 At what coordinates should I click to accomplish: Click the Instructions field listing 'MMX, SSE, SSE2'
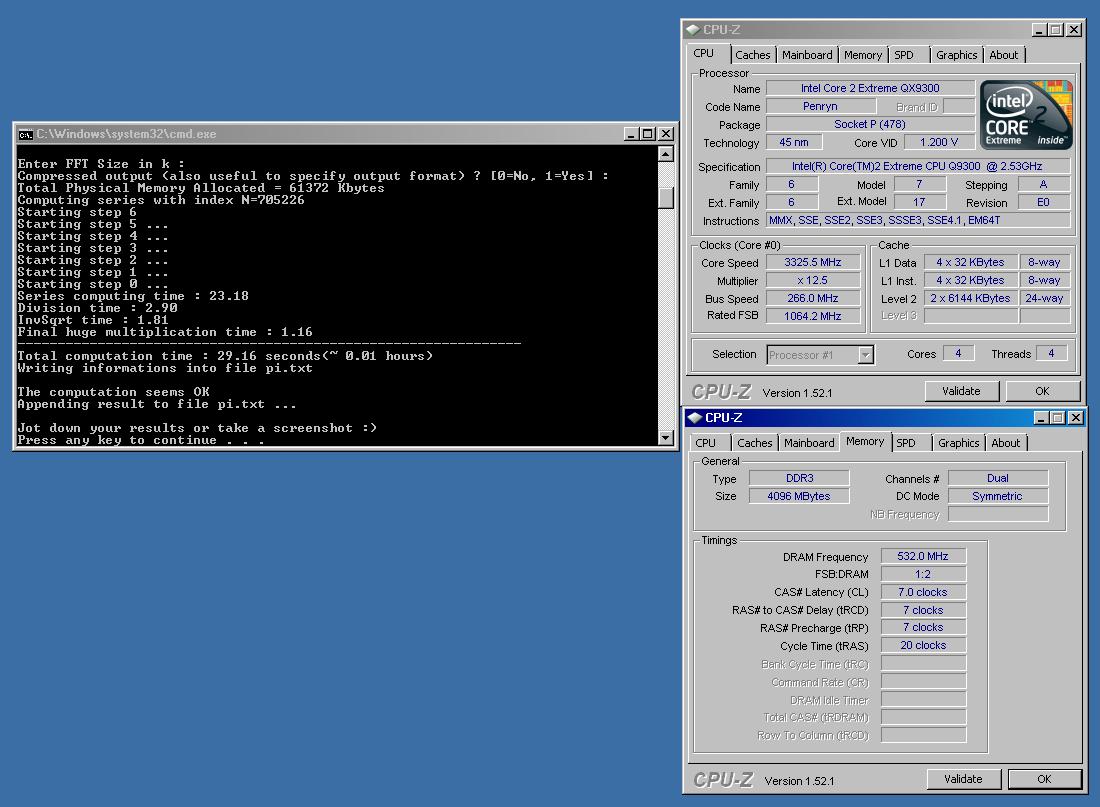(x=918, y=220)
